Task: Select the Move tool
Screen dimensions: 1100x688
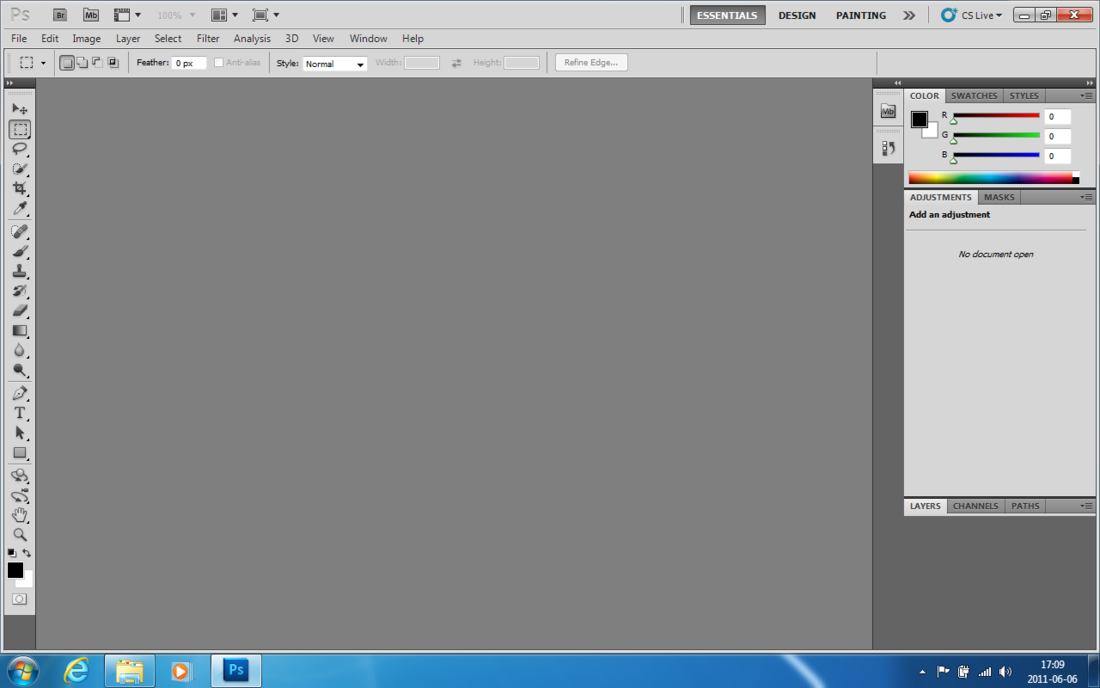Action: [20, 109]
